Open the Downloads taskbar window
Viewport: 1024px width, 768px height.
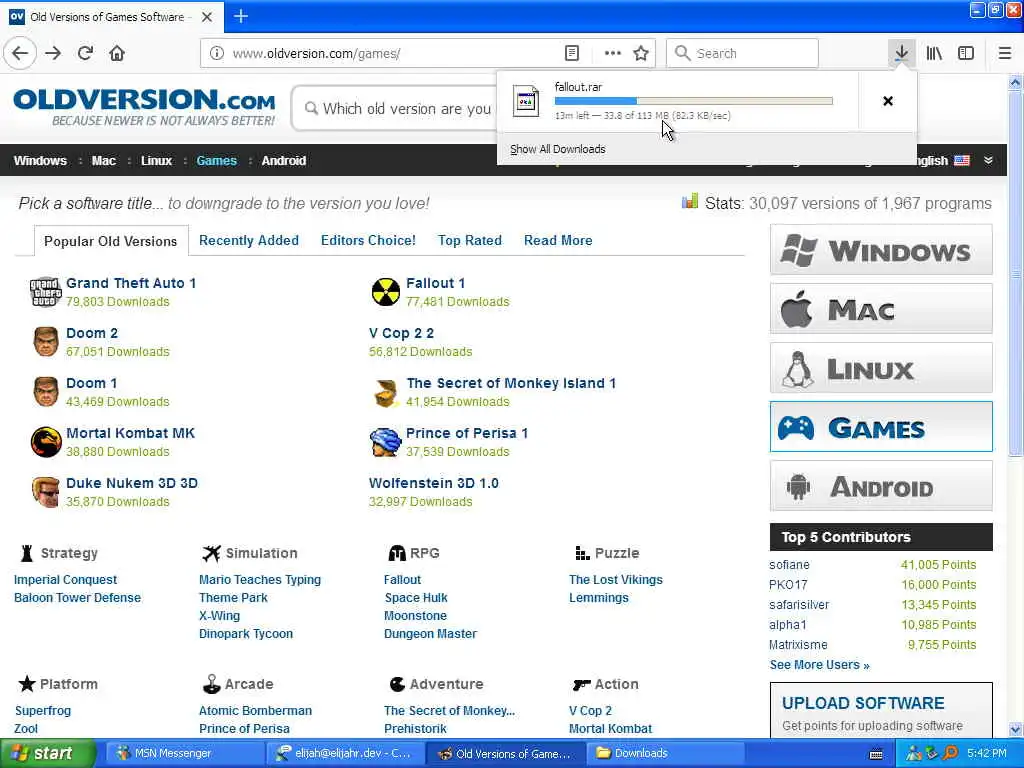click(x=666, y=754)
